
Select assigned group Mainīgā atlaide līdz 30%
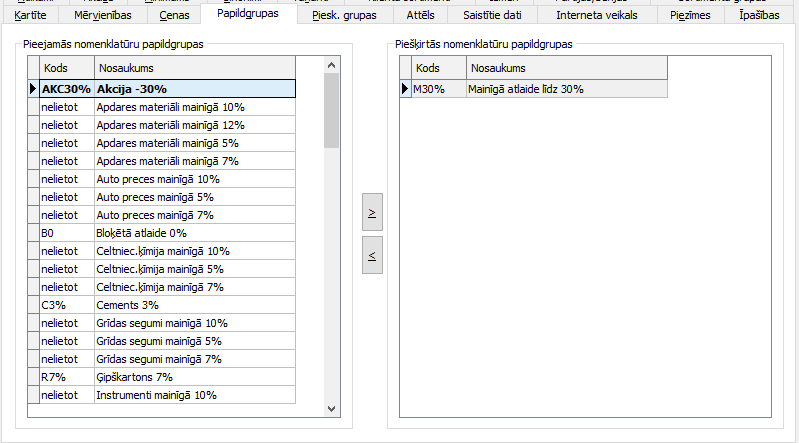pos(566,89)
